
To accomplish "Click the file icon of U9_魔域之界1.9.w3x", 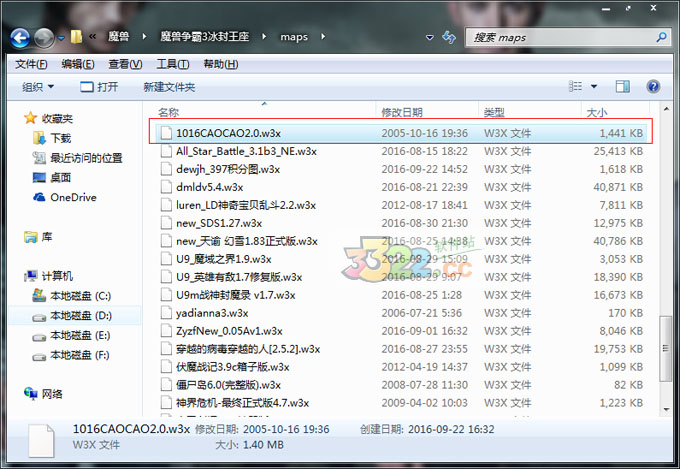I will click(167, 259).
